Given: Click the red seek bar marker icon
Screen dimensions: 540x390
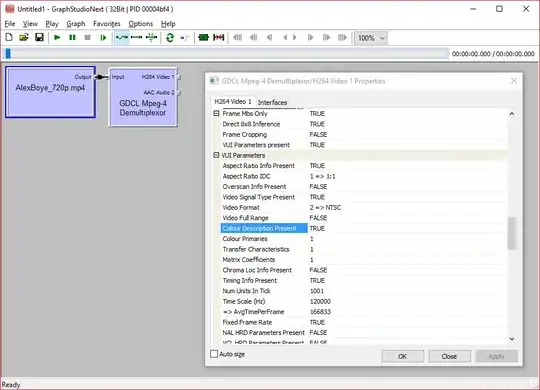Looking at the screenshot, I should pyautogui.click(x=219, y=38).
